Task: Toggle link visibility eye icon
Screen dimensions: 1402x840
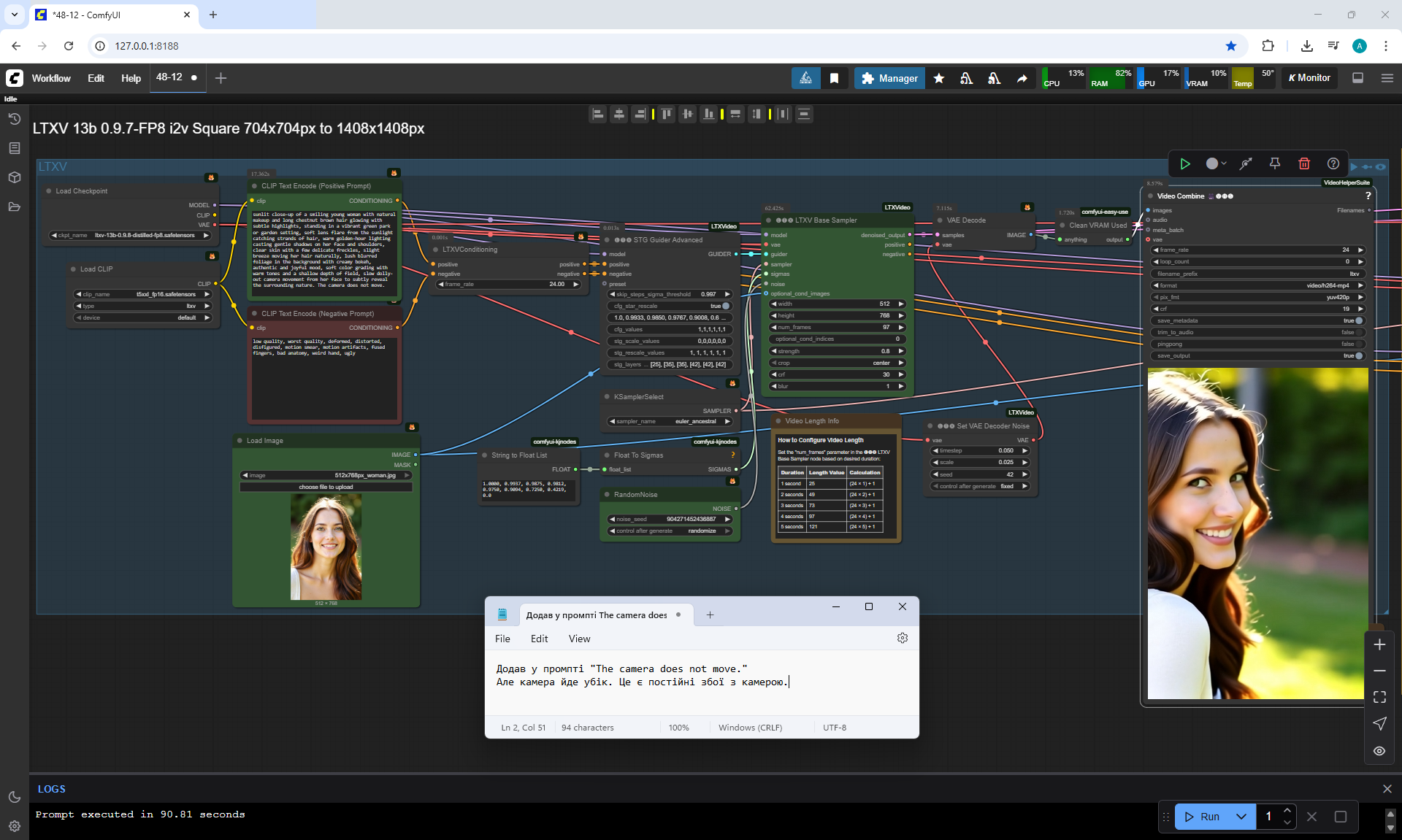Action: coord(1379,750)
